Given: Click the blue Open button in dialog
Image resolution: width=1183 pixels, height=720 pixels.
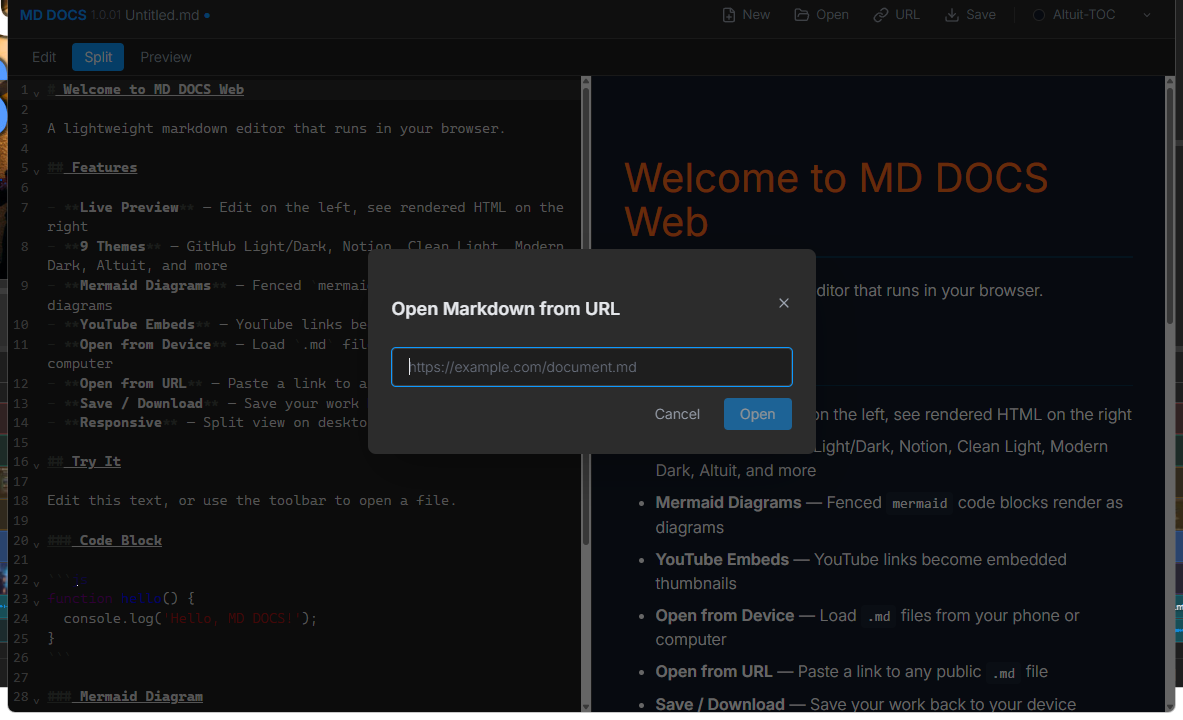Looking at the screenshot, I should click(757, 414).
